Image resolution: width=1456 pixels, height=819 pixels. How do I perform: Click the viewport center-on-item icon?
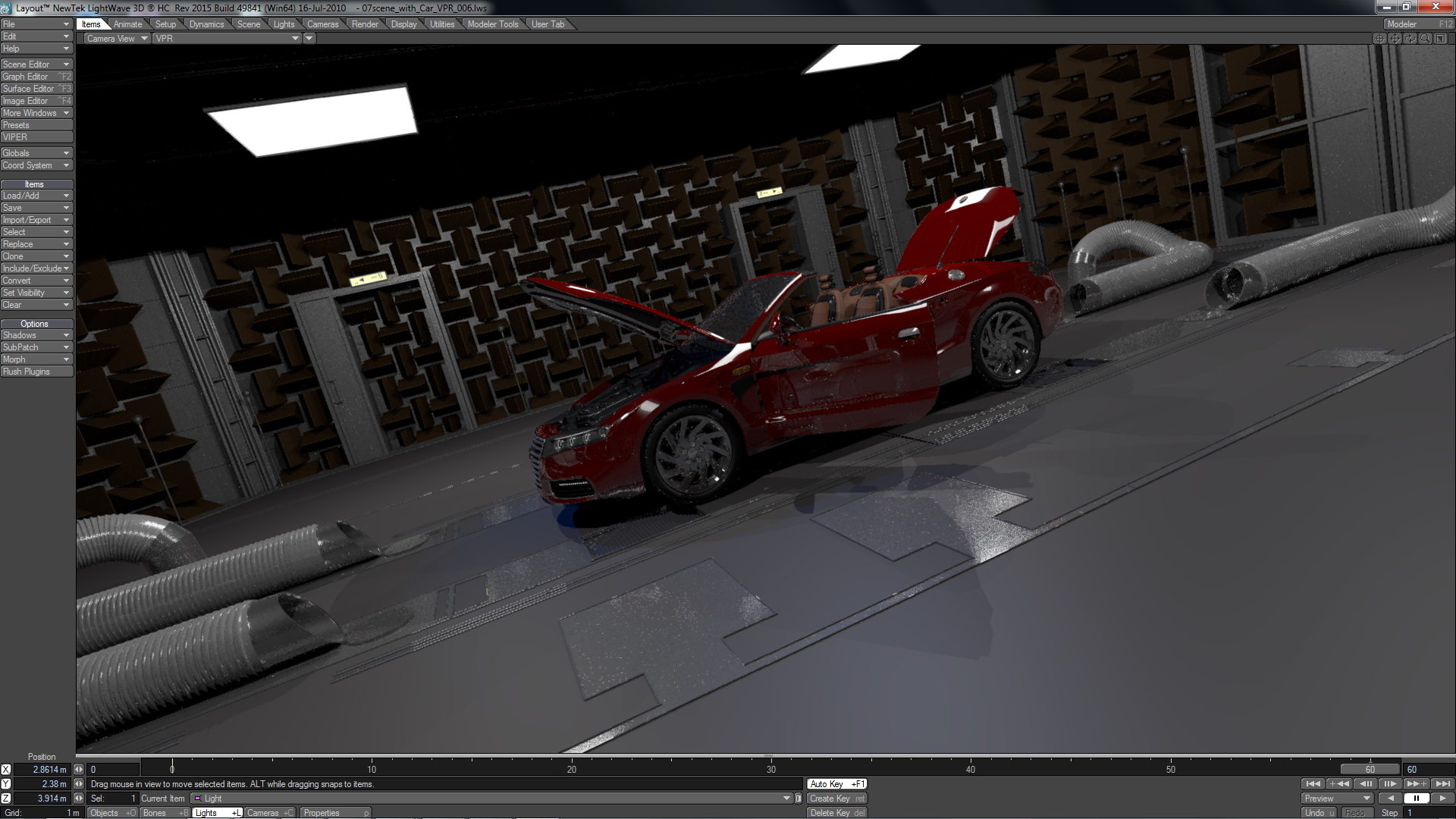pyautogui.click(x=1379, y=39)
